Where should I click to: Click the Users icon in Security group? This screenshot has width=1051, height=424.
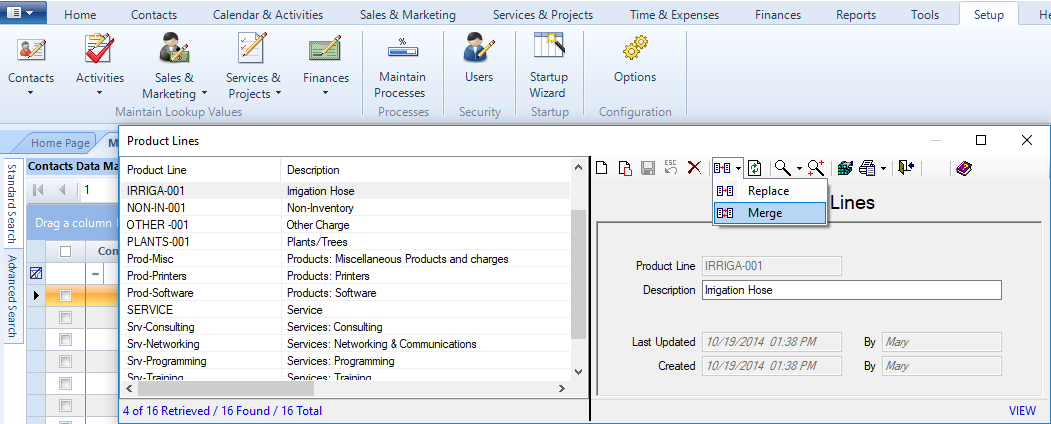coord(479,60)
